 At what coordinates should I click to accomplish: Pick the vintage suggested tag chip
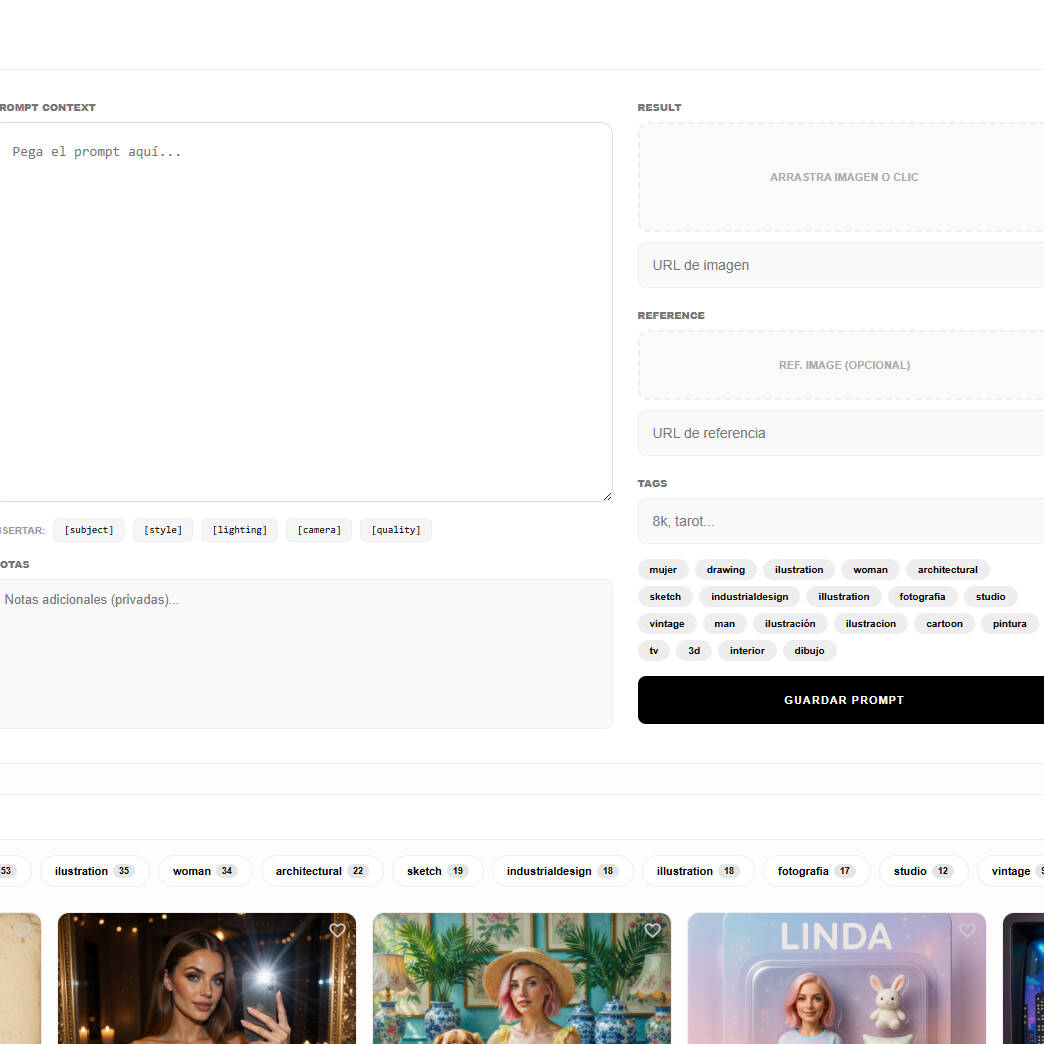pos(667,624)
